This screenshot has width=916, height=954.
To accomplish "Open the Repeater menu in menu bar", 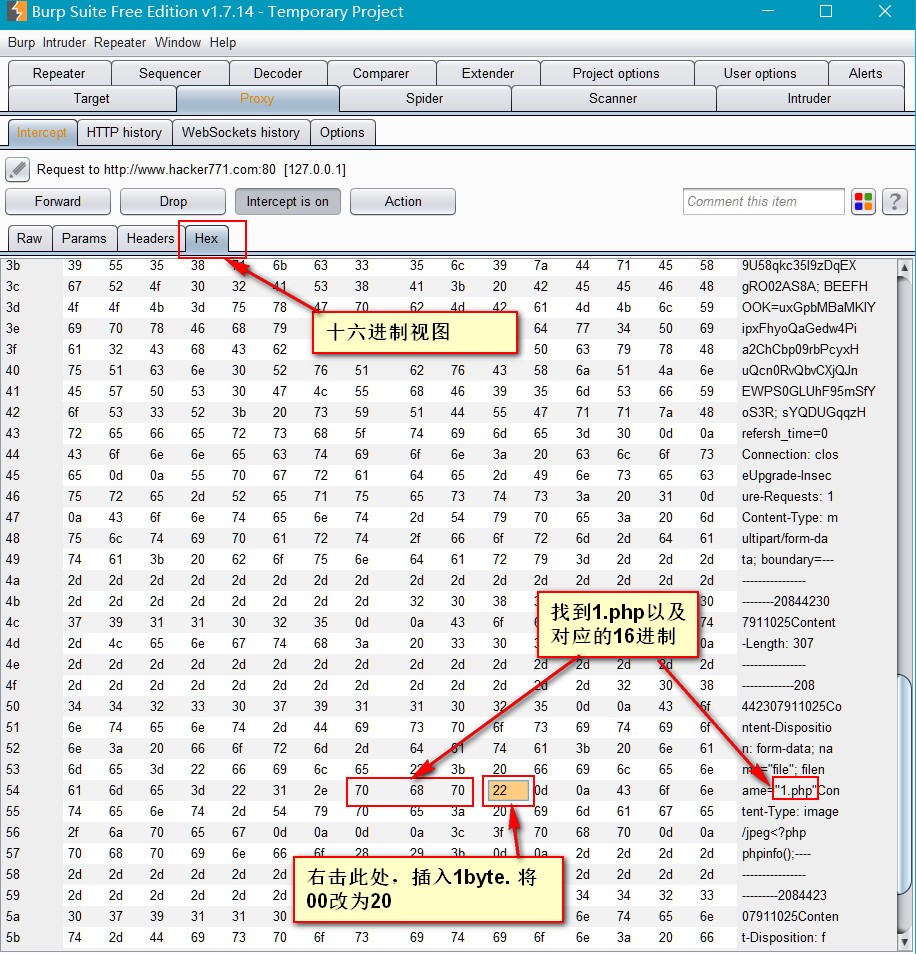I will 120,43.
